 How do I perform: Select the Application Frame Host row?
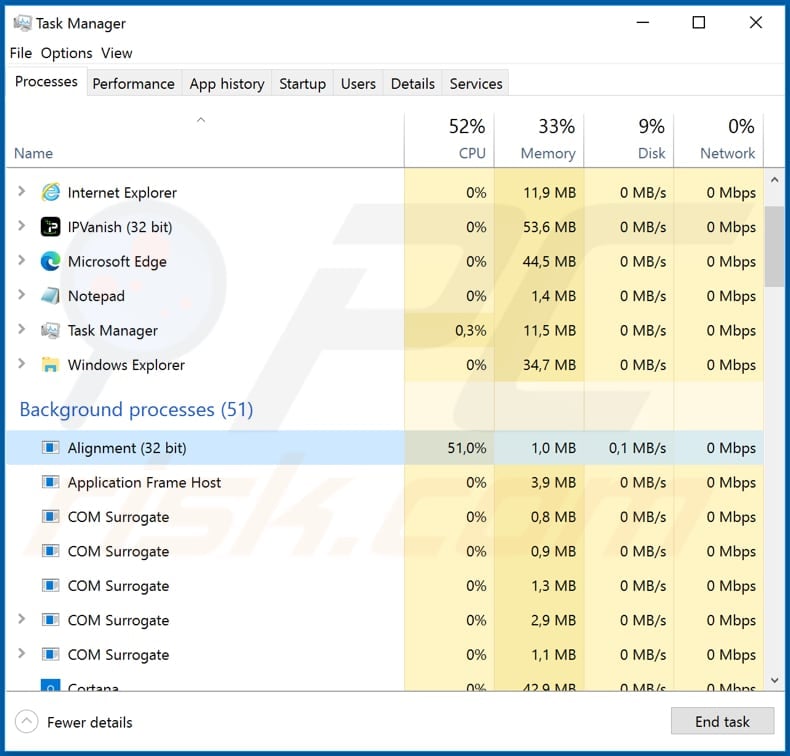pyautogui.click(x=385, y=483)
